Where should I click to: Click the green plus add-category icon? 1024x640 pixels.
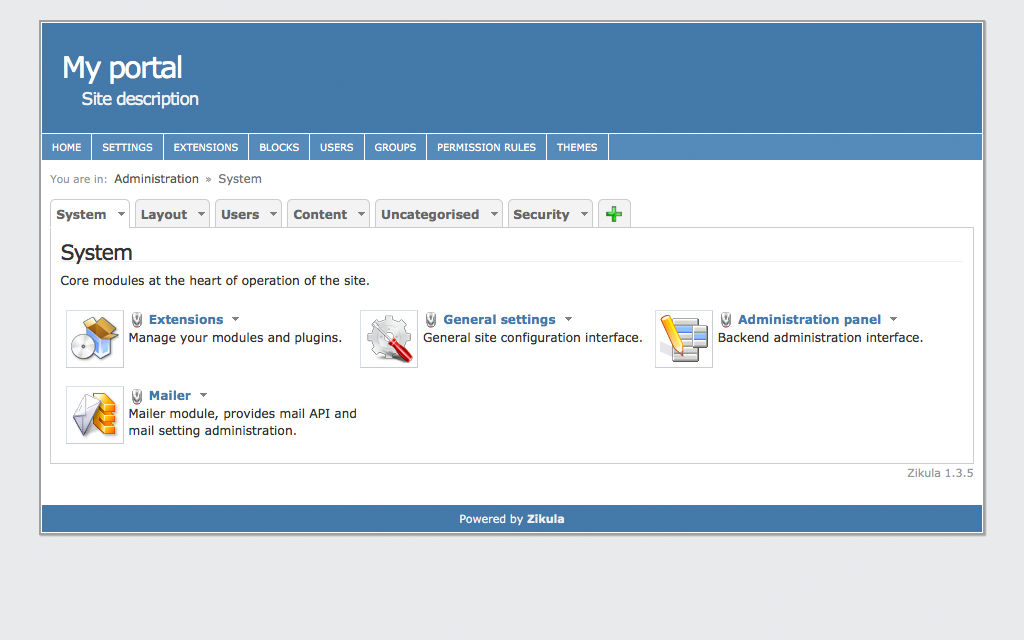[x=614, y=214]
